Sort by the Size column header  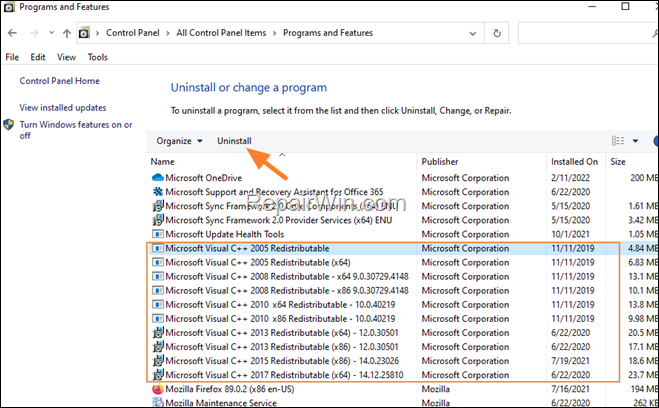[618, 162]
